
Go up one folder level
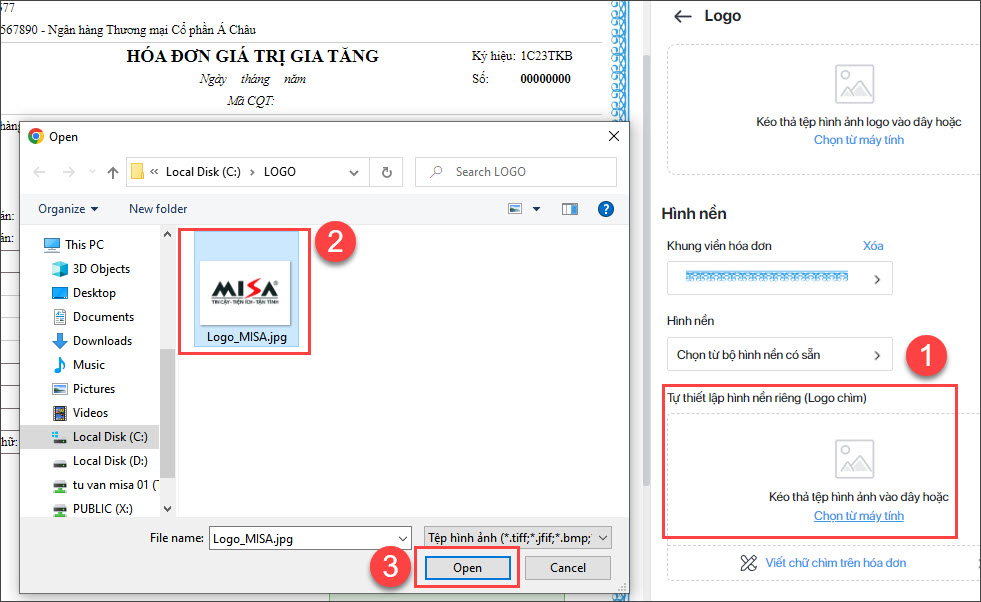[x=113, y=172]
